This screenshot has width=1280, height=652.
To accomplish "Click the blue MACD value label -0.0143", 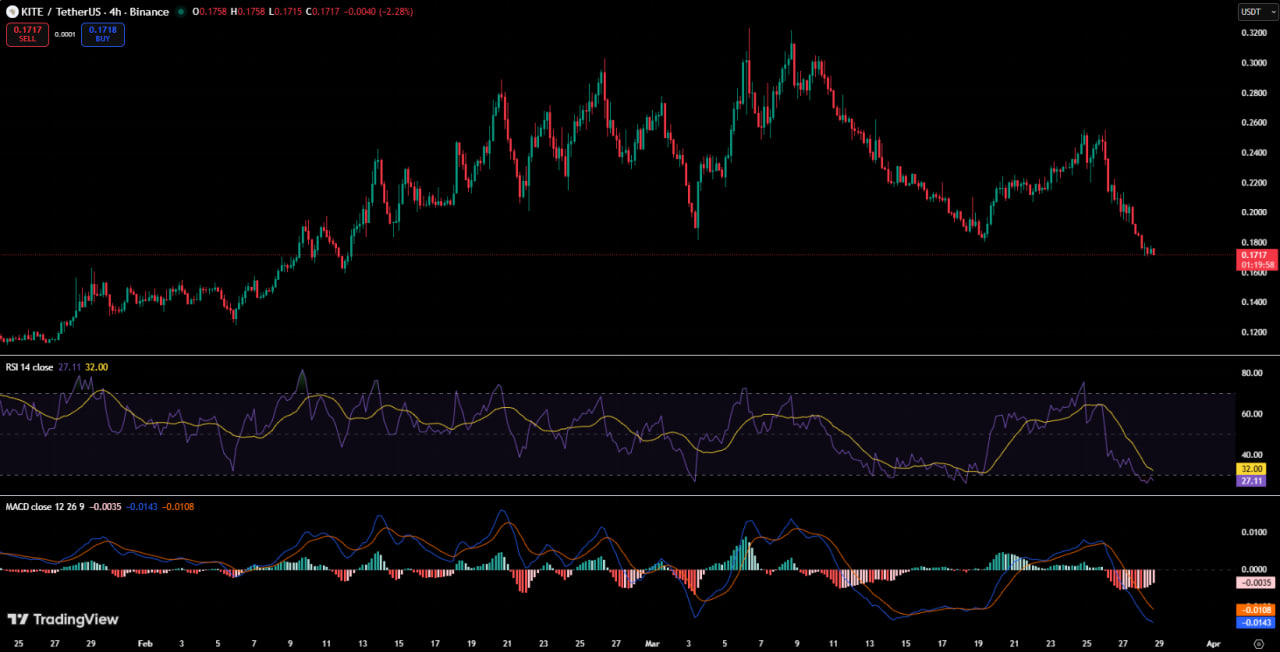I will 1255,622.
